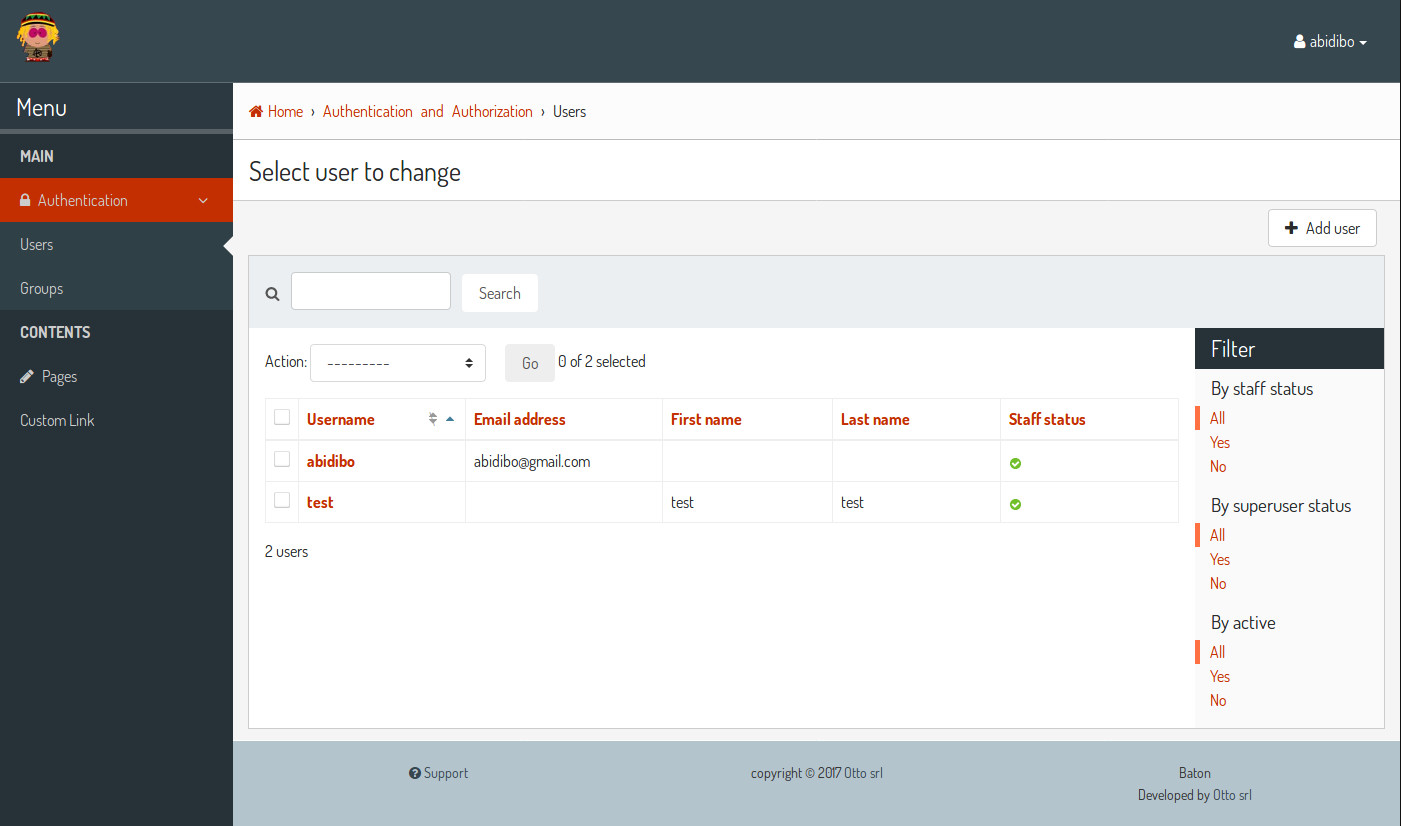1401x826 pixels.
Task: Open the test user link
Action: click(x=320, y=502)
